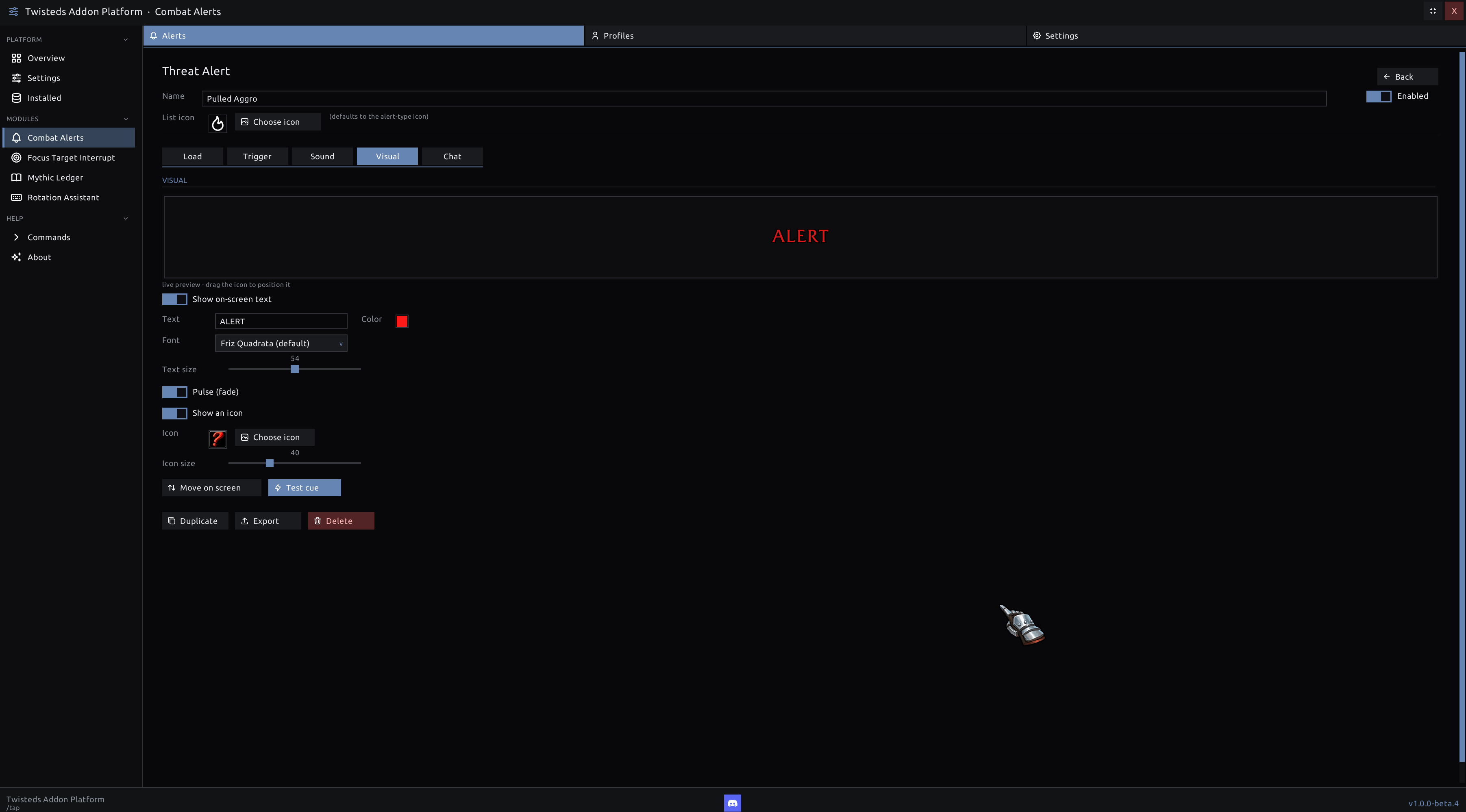Click the compact window icon near close
This screenshot has height=812, width=1466.
coord(1433,11)
